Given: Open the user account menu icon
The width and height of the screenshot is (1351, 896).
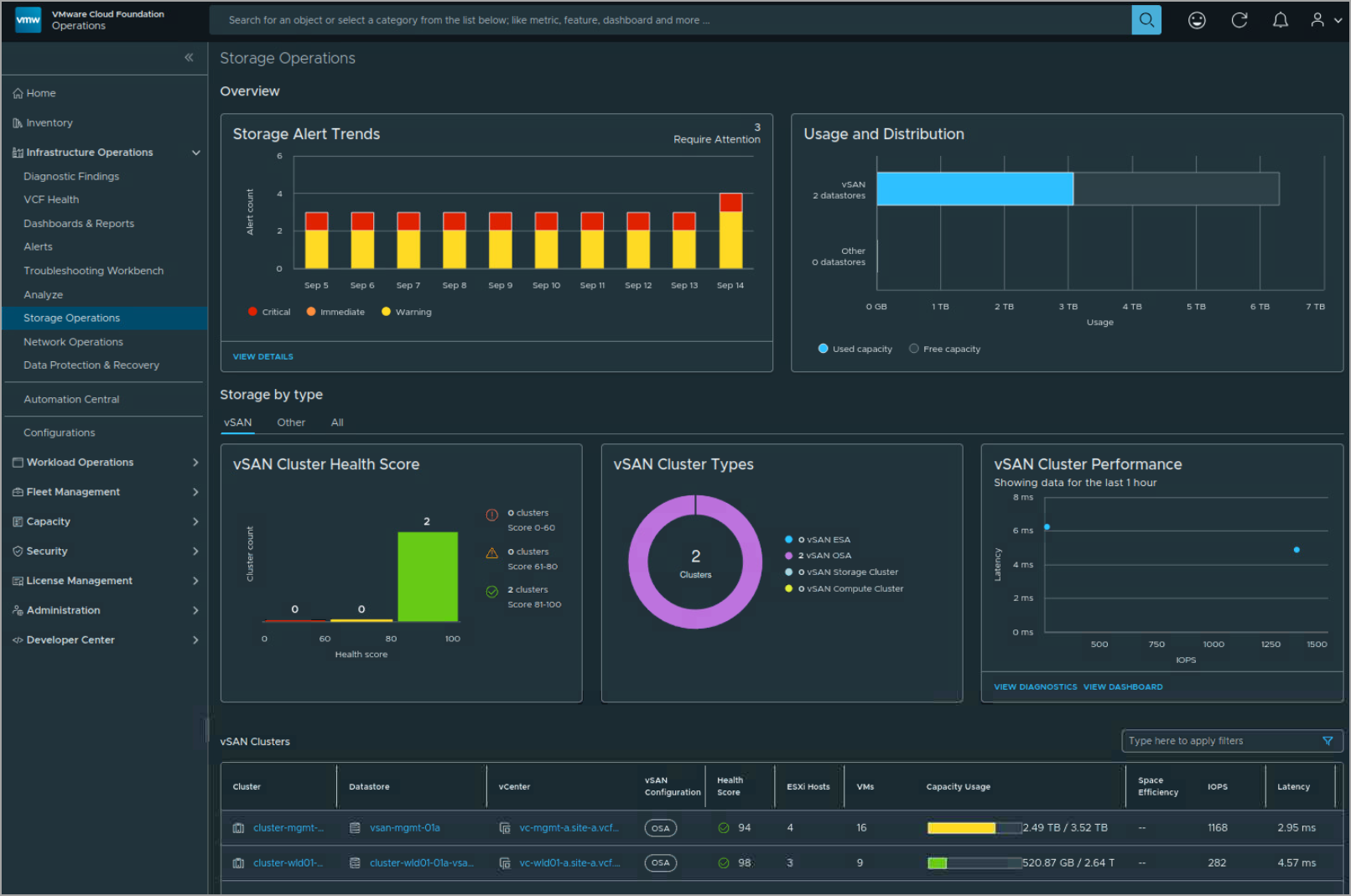Looking at the screenshot, I should [x=1317, y=20].
